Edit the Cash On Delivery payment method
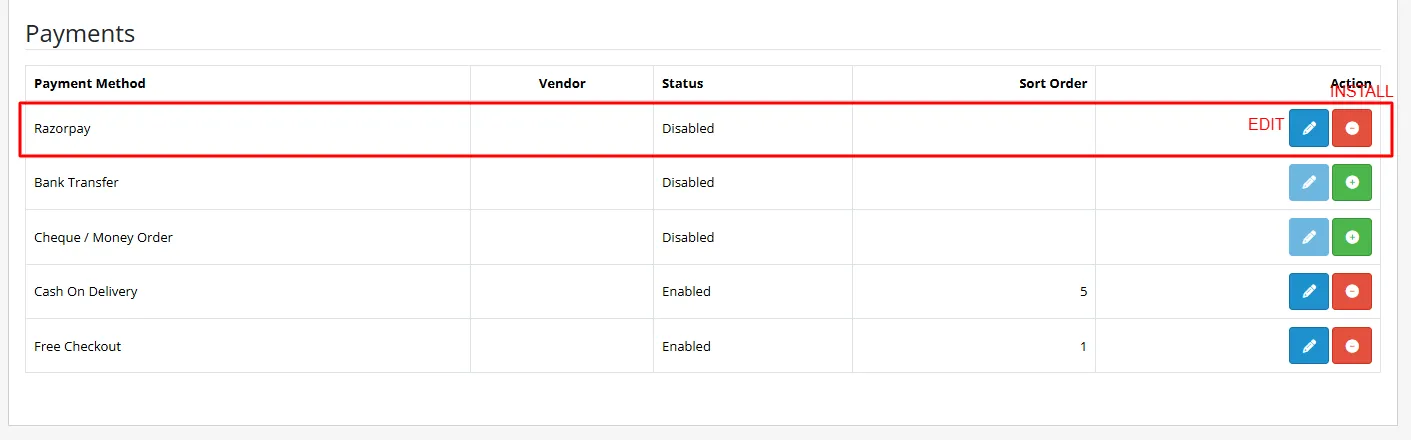 [1308, 292]
